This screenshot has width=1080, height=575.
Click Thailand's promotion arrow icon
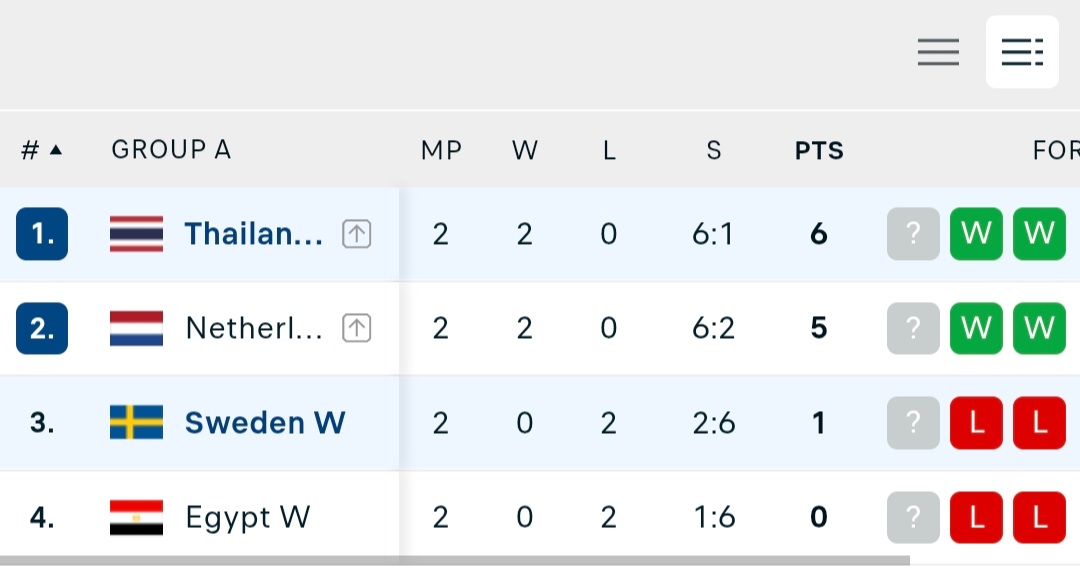(x=357, y=234)
